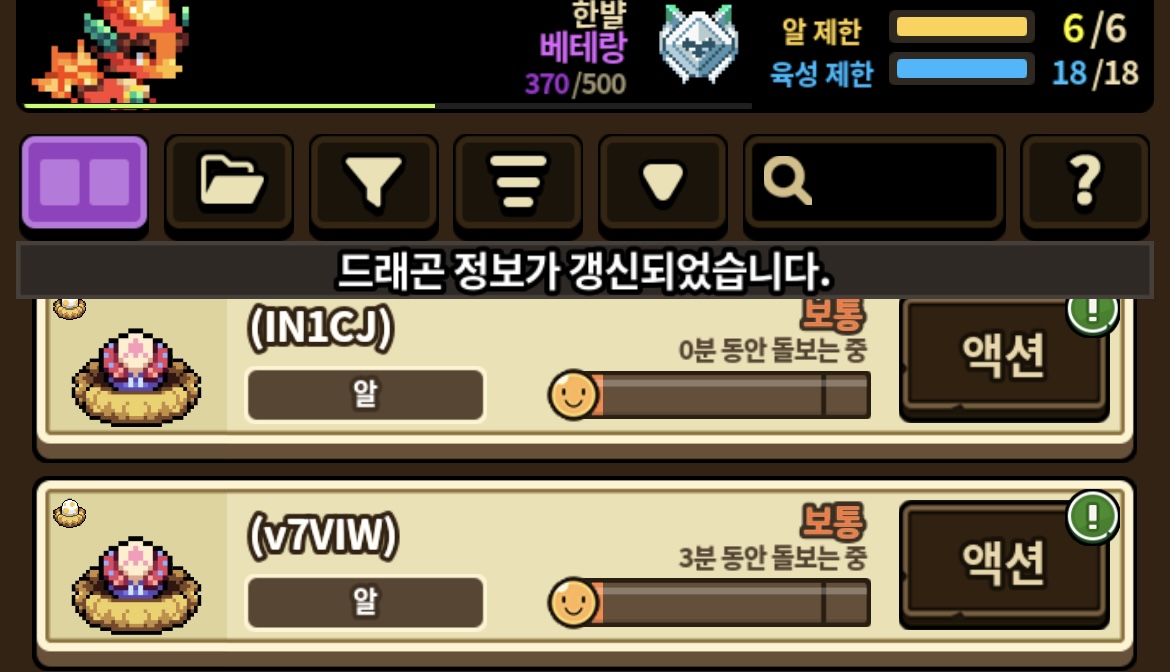Click the 알 label under v7VIW
1170x672 pixels.
pyautogui.click(x=366, y=602)
